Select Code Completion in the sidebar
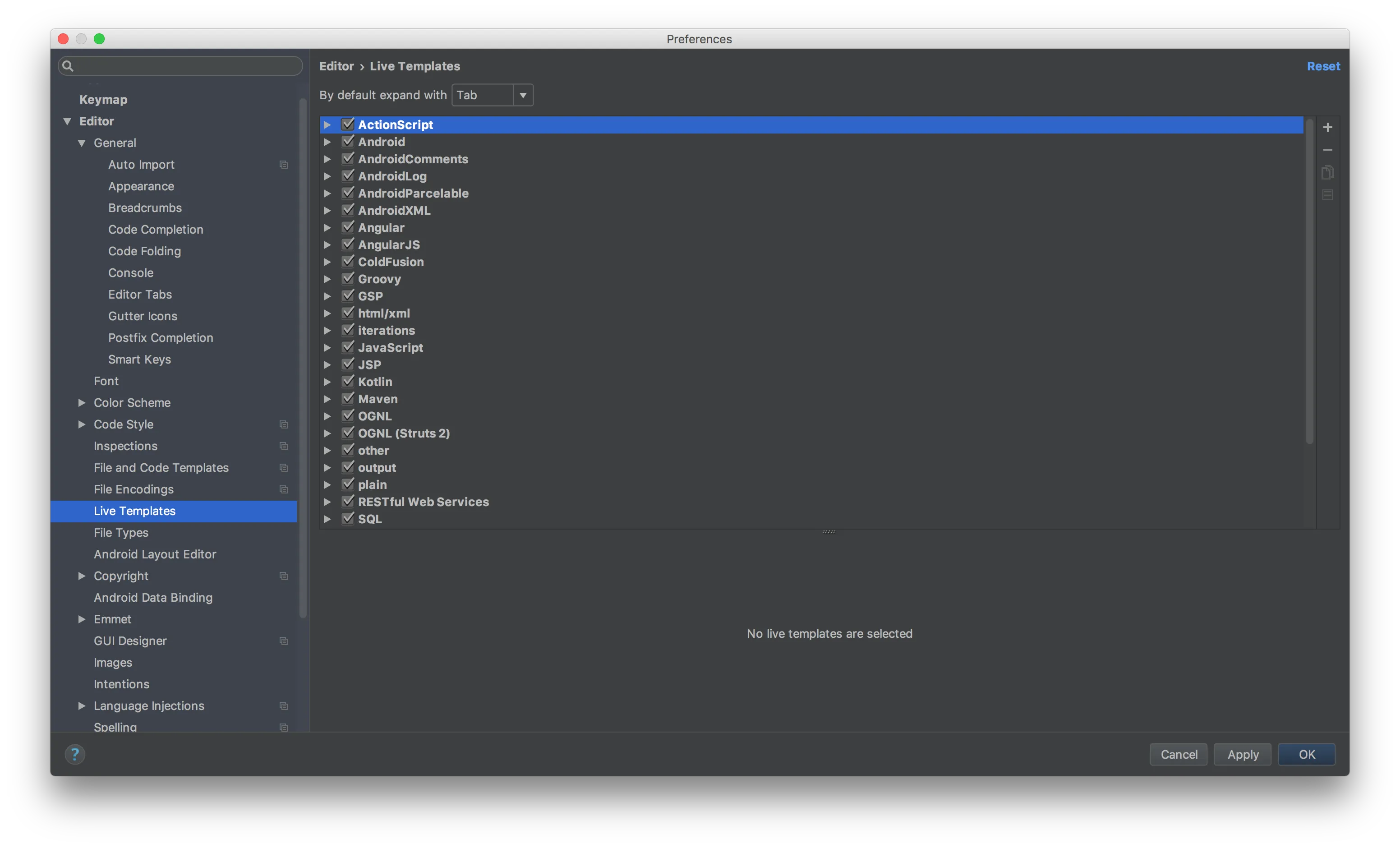This screenshot has height=848, width=1400. [155, 230]
